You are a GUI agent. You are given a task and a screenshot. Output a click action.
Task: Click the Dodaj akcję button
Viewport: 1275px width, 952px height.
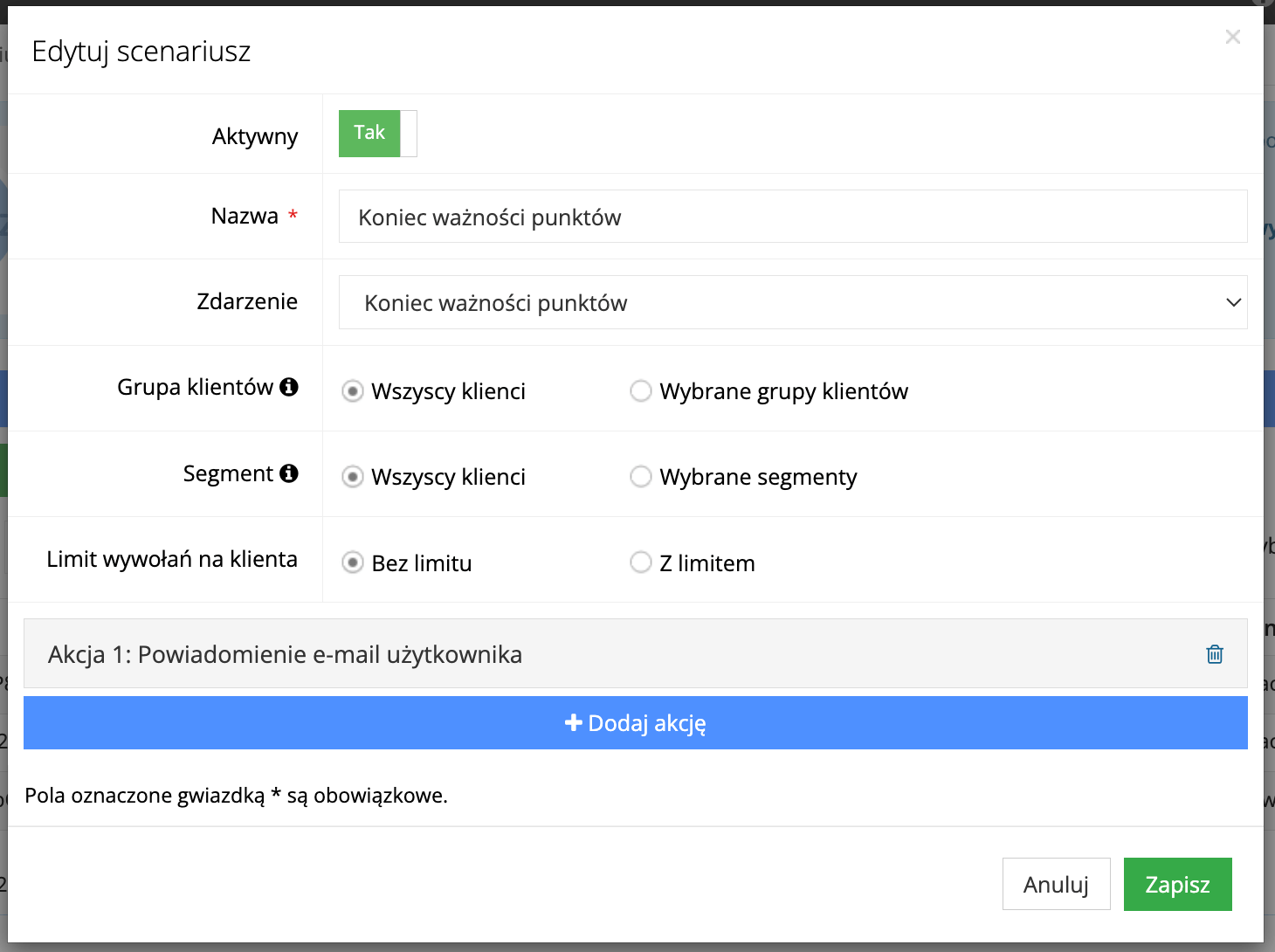635,723
